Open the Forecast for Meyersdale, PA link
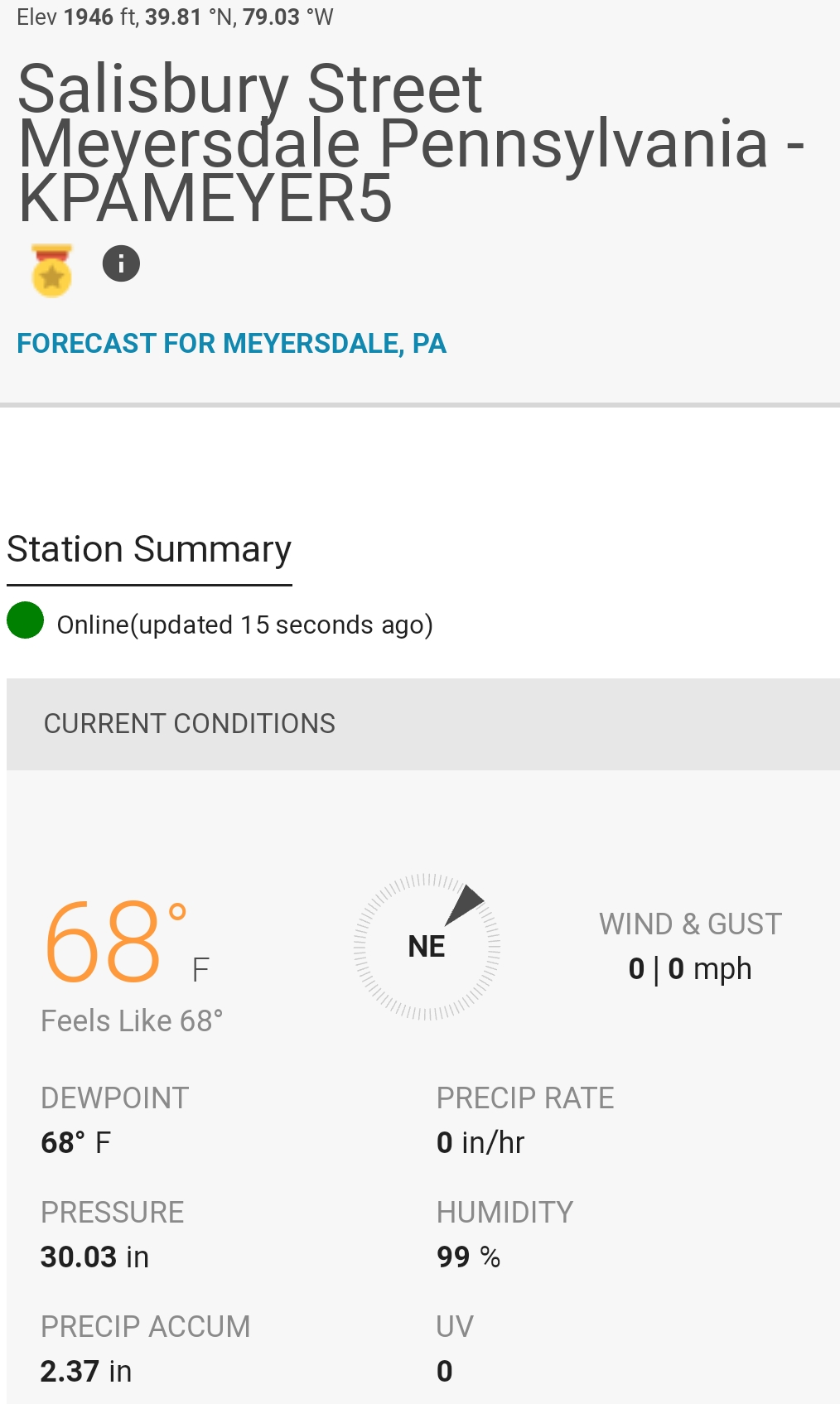This screenshot has height=1404, width=840. coord(232,343)
